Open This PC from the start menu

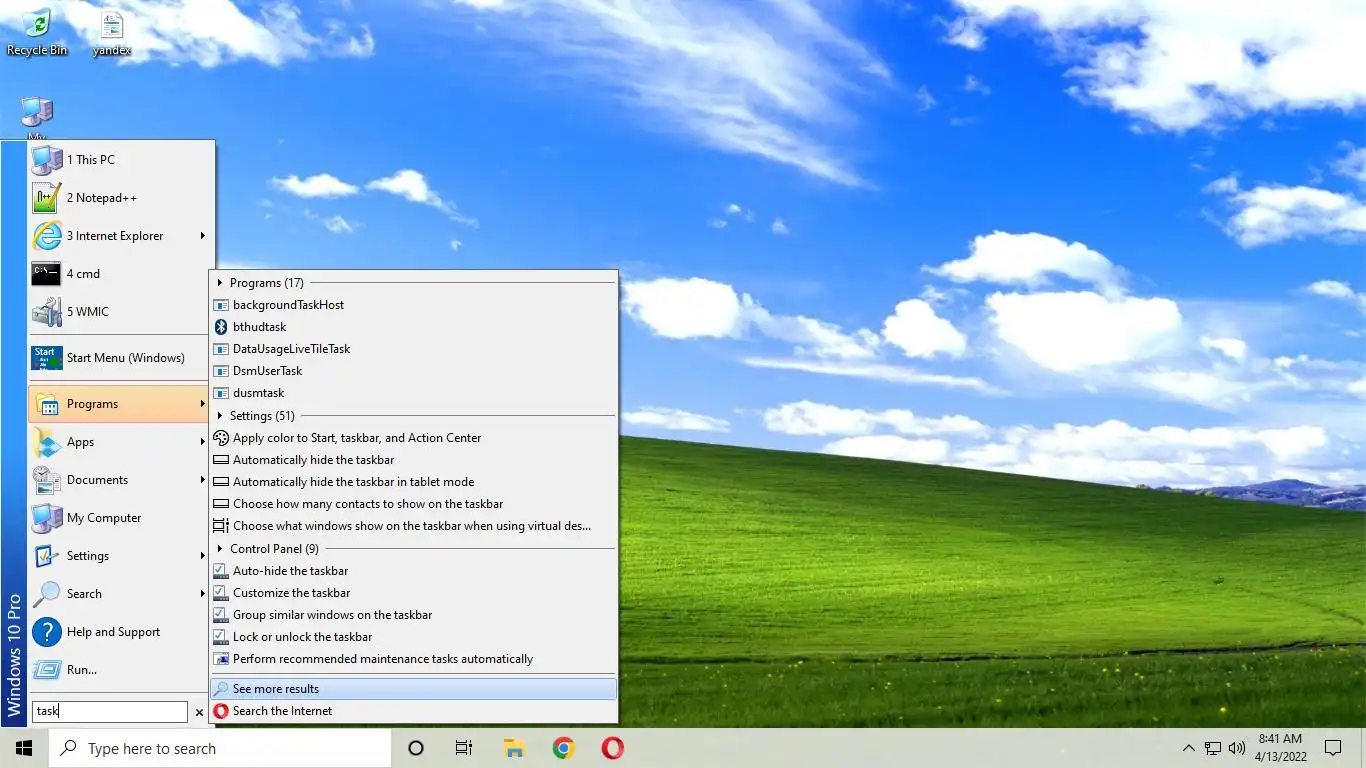pyautogui.click(x=121, y=160)
